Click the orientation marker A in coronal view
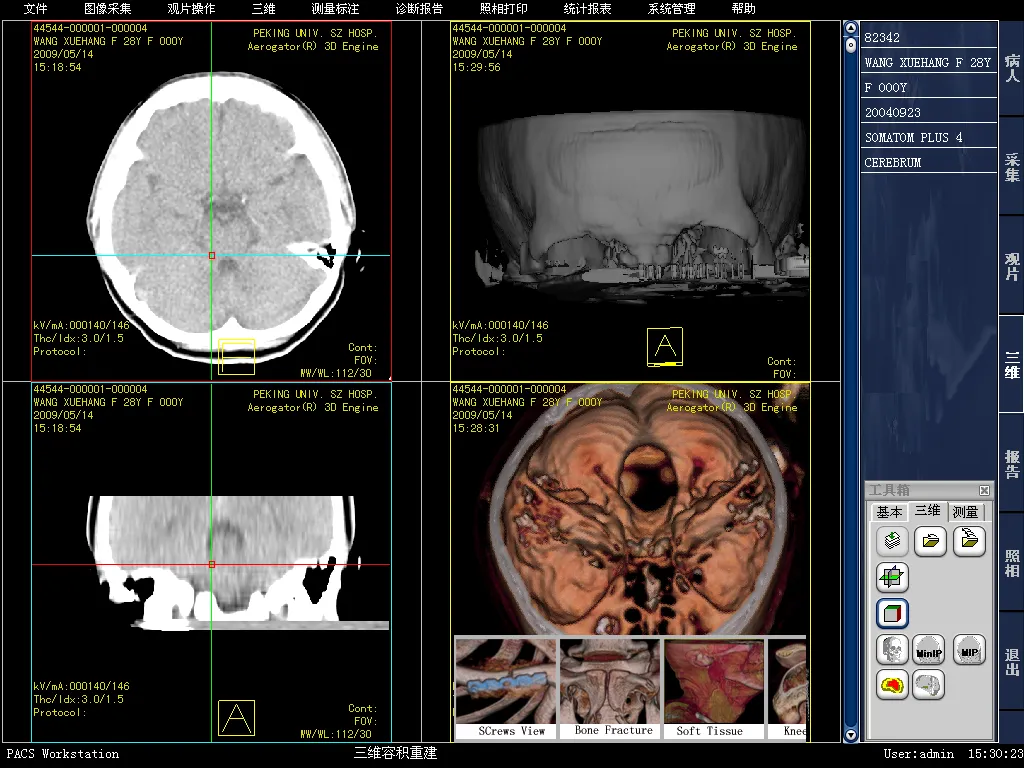This screenshot has height=768, width=1024. [236, 718]
